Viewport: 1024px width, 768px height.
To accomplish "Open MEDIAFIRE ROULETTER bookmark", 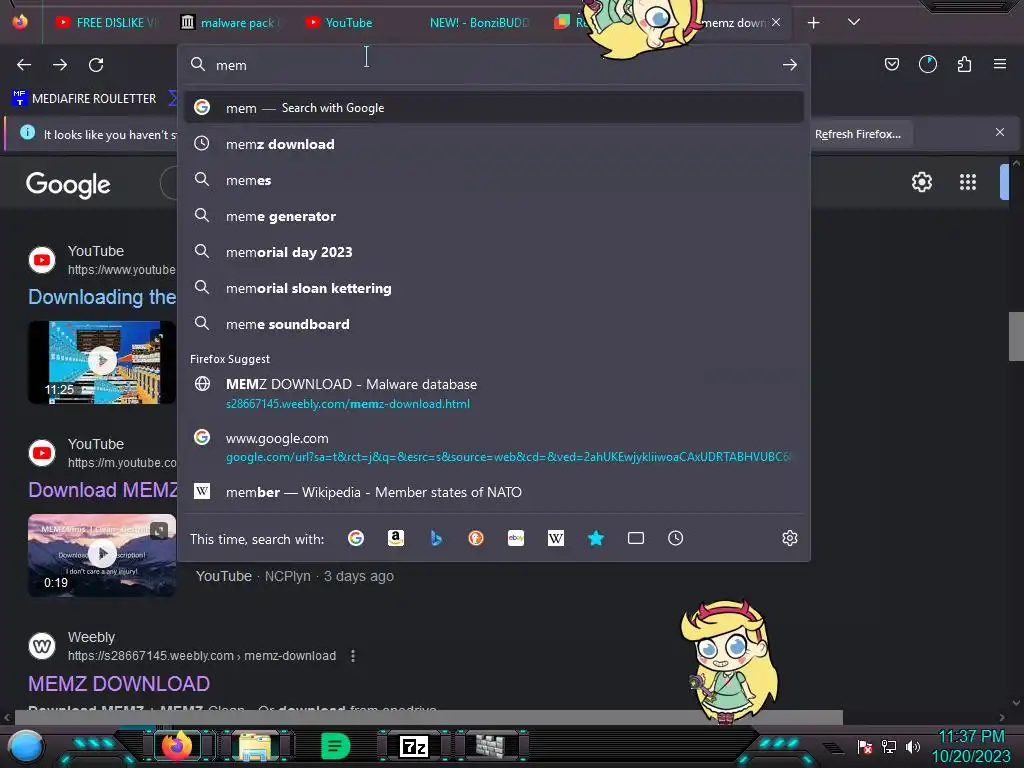I will pos(84,99).
